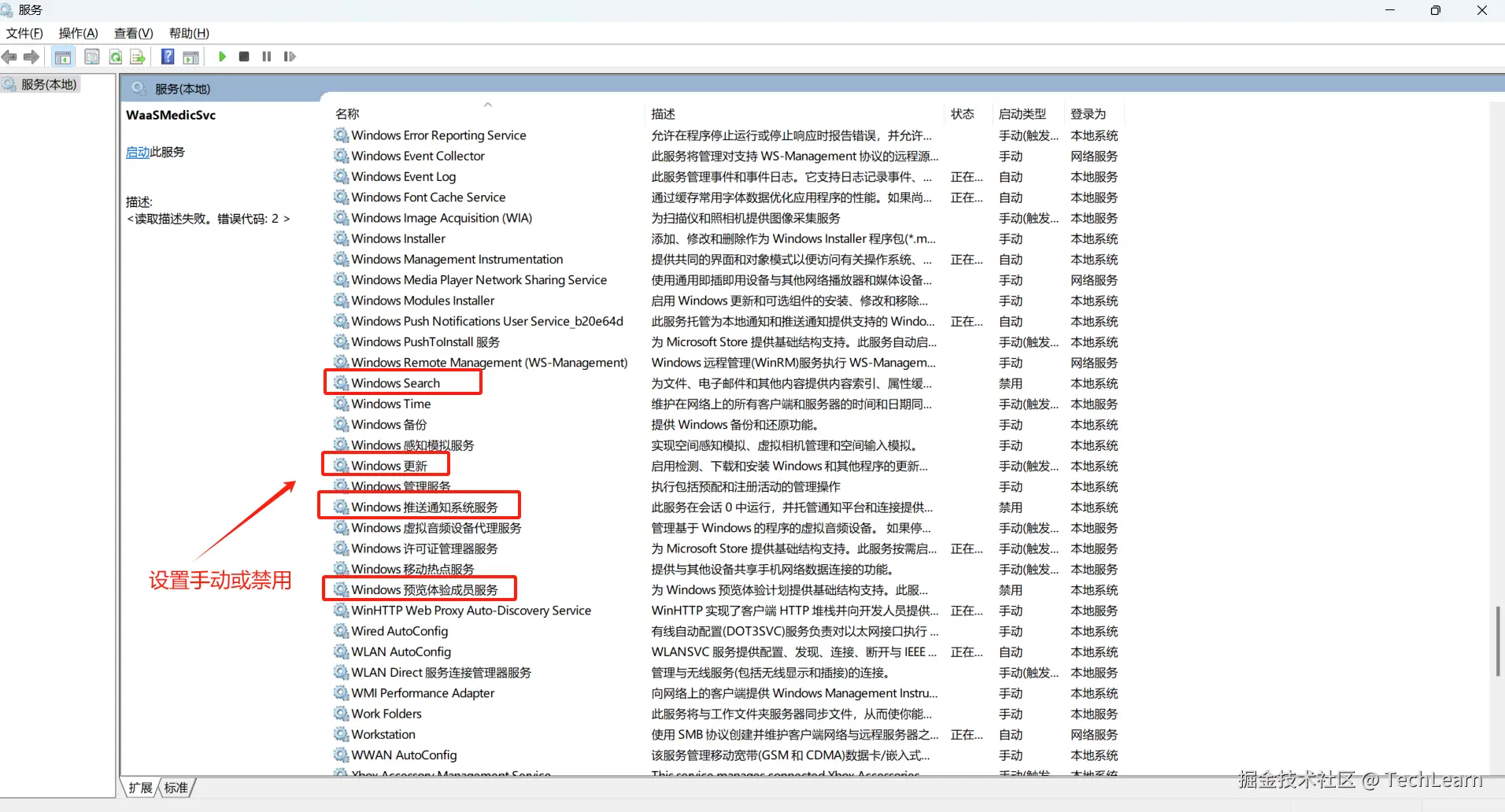Stop the service with the square stop icon

pyautogui.click(x=244, y=57)
